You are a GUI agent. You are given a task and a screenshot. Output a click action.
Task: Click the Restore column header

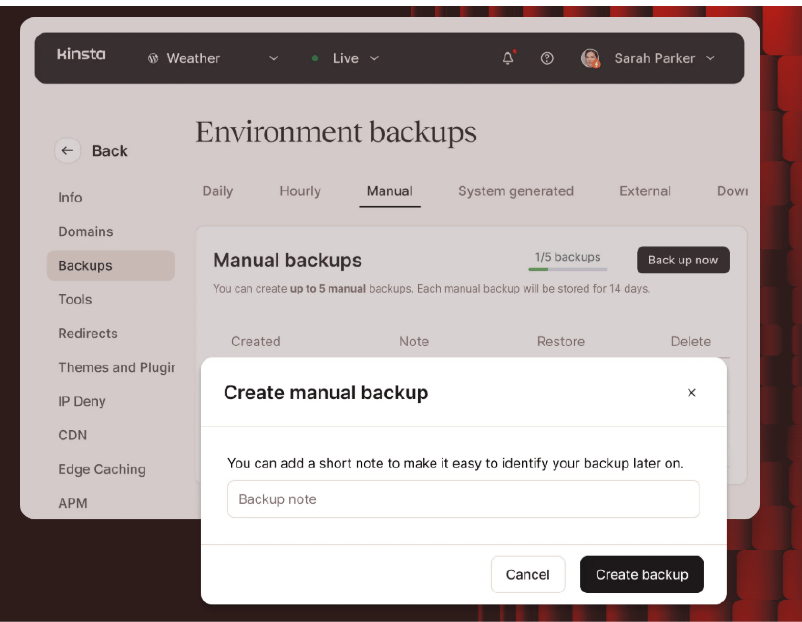[561, 341]
